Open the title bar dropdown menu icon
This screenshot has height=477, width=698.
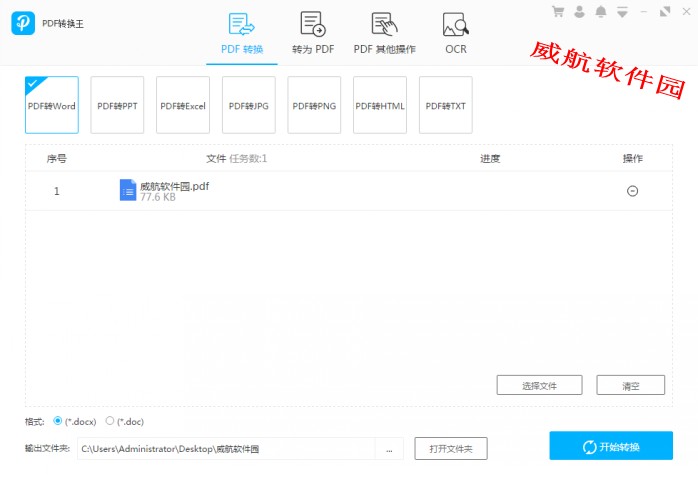tap(622, 12)
